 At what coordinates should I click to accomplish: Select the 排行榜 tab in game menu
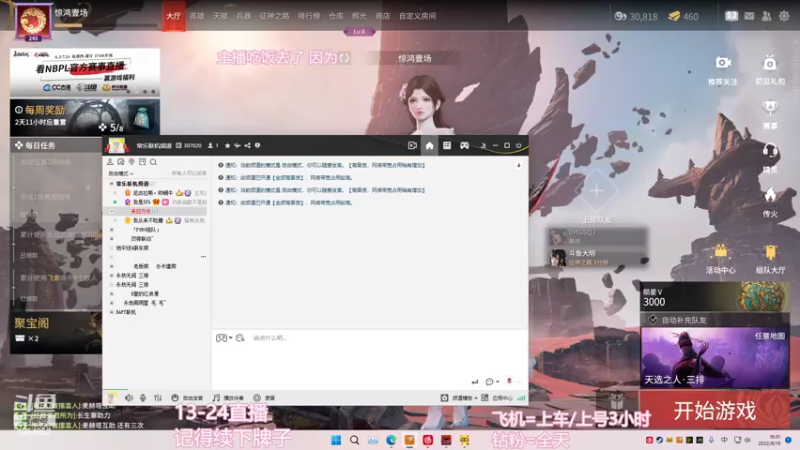(x=309, y=16)
